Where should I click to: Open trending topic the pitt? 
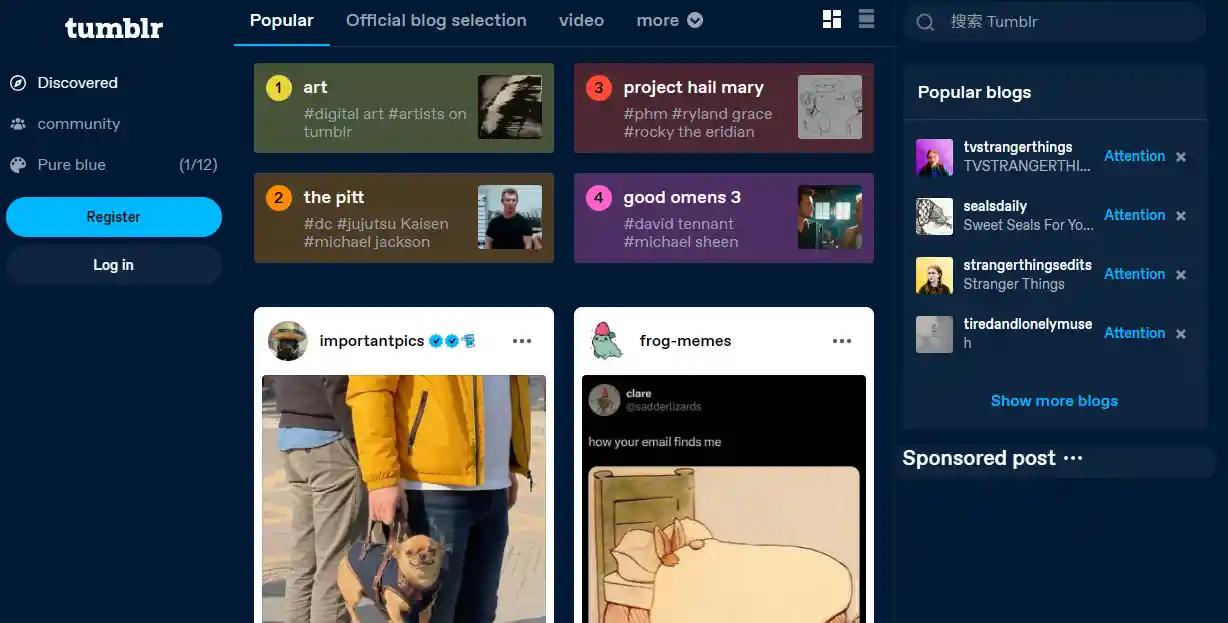point(404,218)
